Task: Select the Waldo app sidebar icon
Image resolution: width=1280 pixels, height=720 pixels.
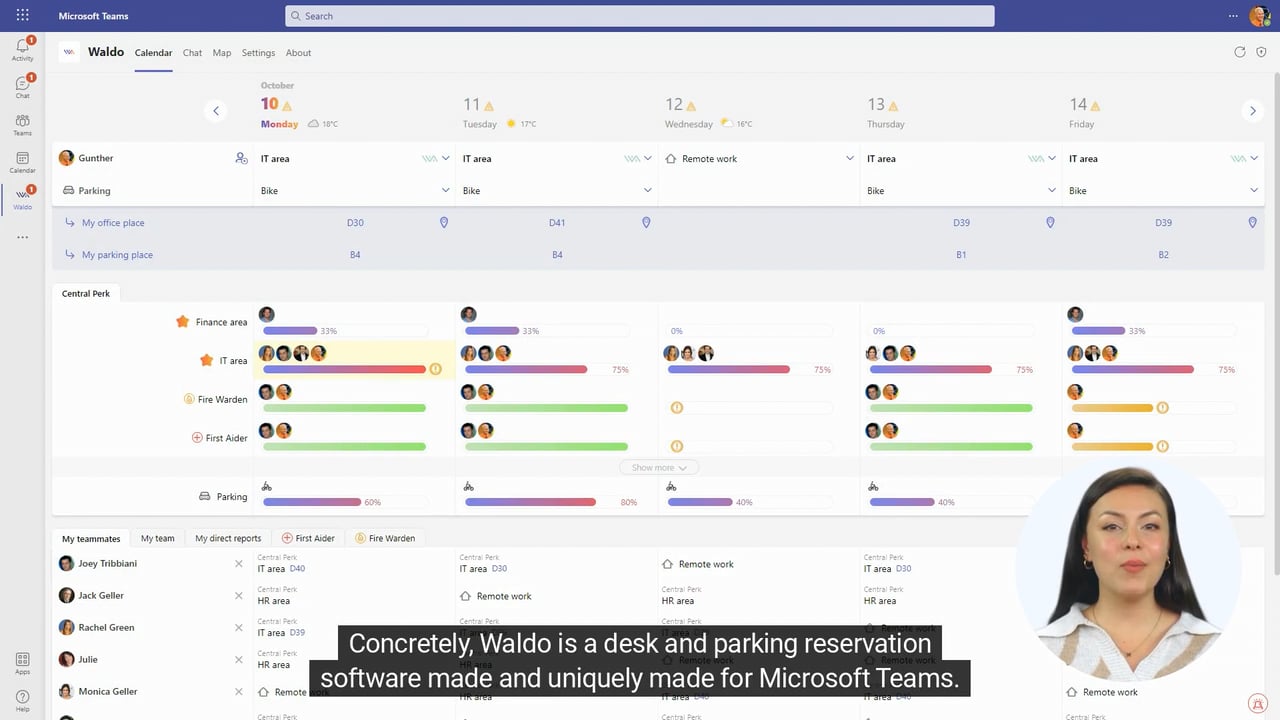Action: coord(22,198)
